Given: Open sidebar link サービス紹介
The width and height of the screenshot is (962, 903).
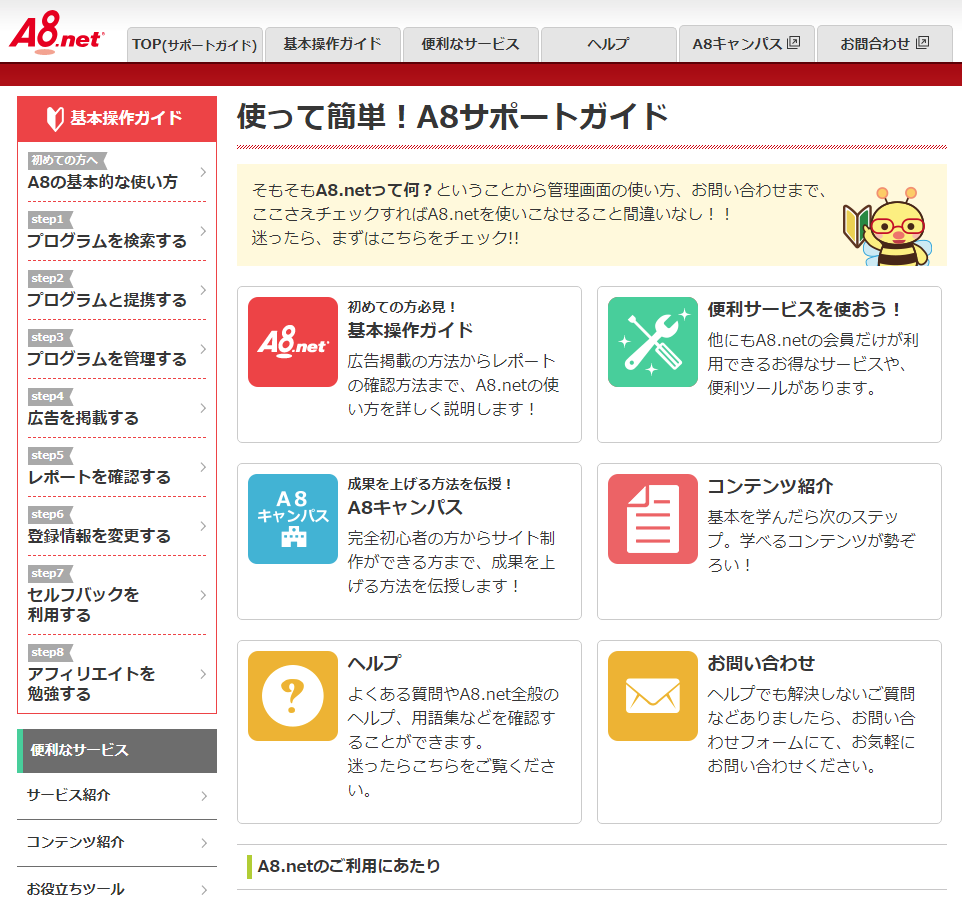Looking at the screenshot, I should [x=117, y=796].
